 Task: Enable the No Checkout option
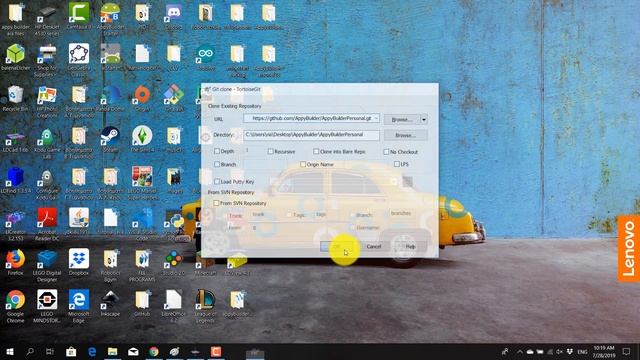(x=386, y=152)
